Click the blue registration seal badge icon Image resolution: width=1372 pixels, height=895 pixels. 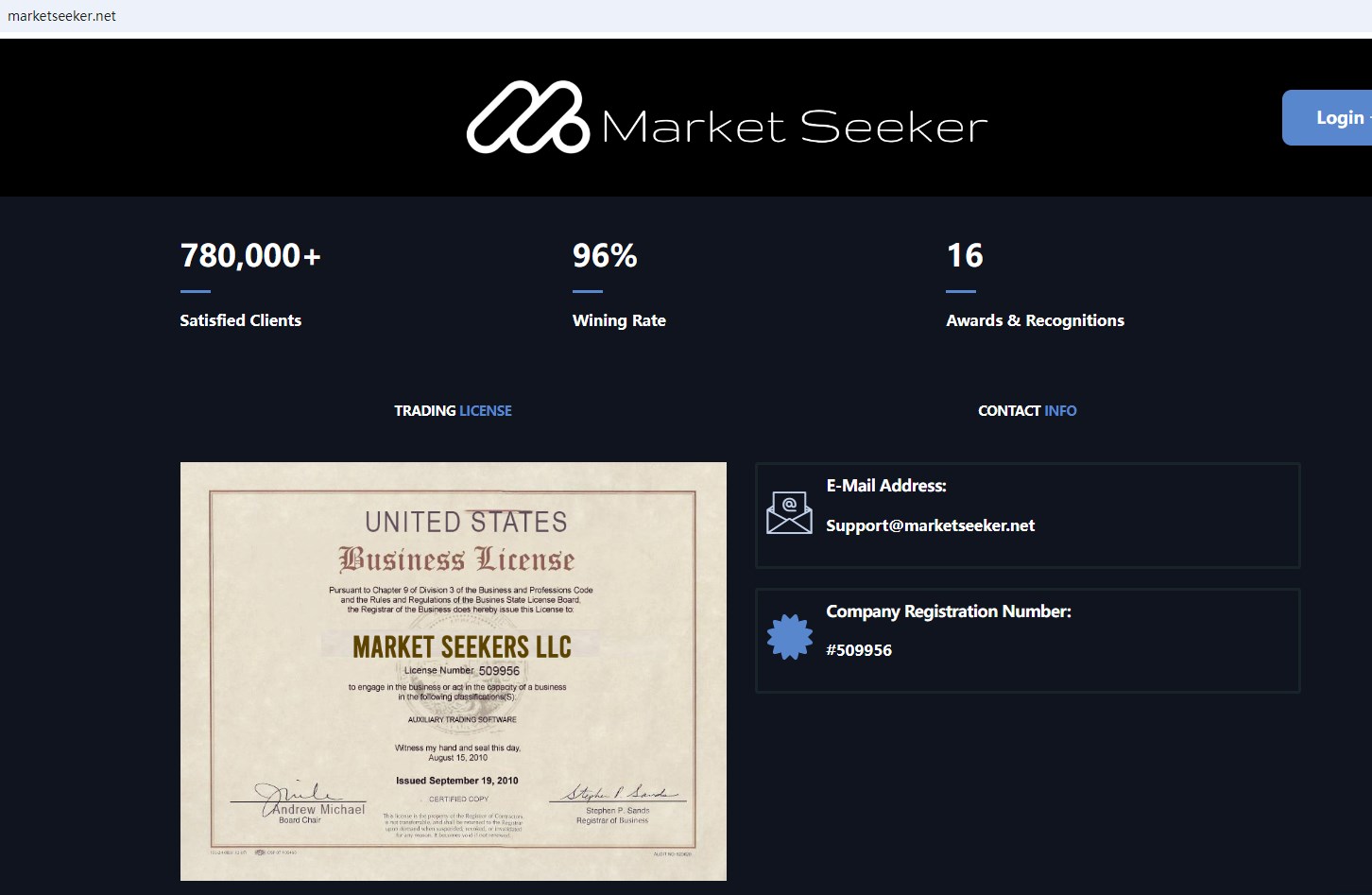pyautogui.click(x=790, y=637)
